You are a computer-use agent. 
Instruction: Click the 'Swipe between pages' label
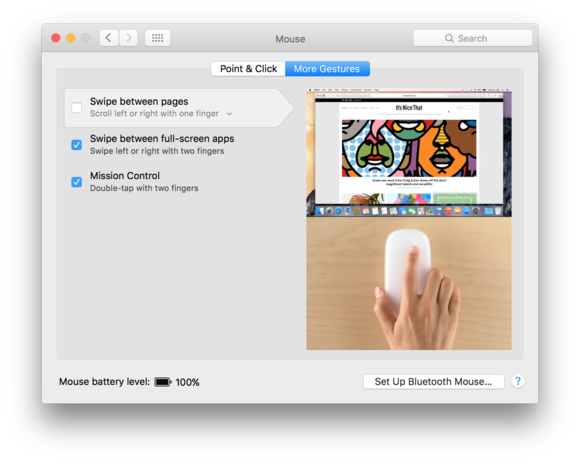pyautogui.click(x=139, y=101)
